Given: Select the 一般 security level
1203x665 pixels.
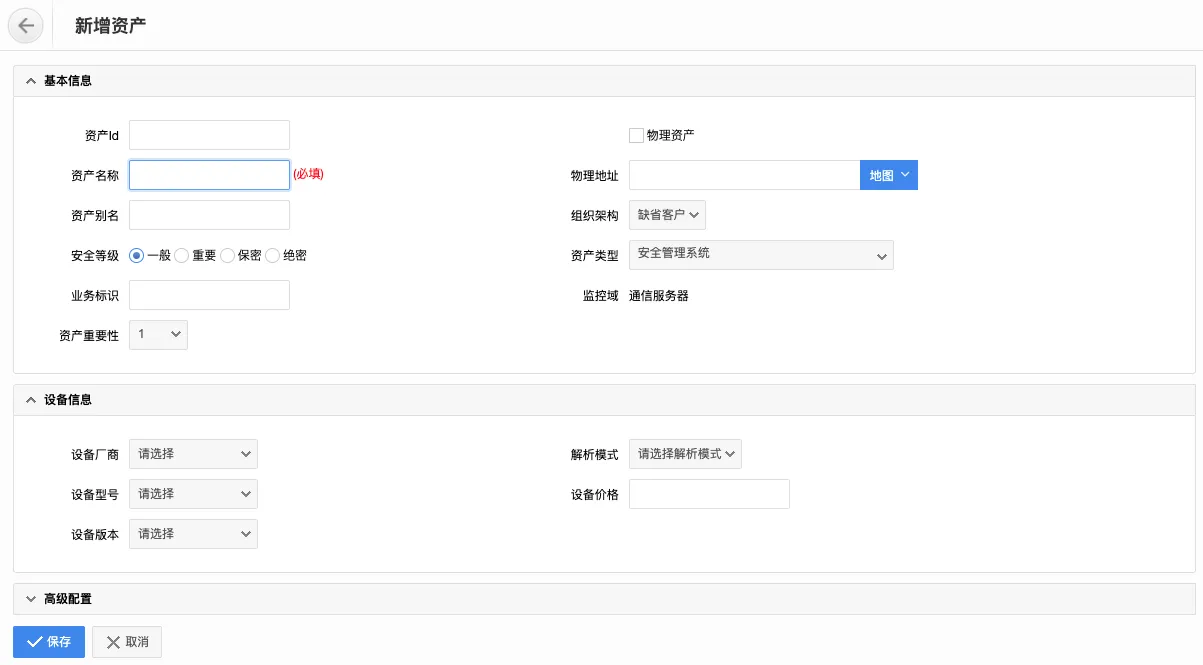Looking at the screenshot, I should point(137,256).
